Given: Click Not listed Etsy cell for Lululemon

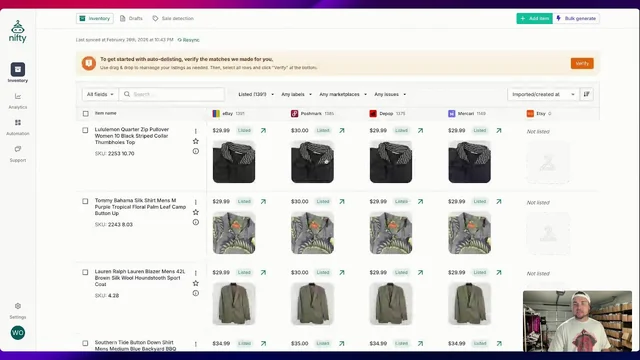Looking at the screenshot, I should [538, 131].
